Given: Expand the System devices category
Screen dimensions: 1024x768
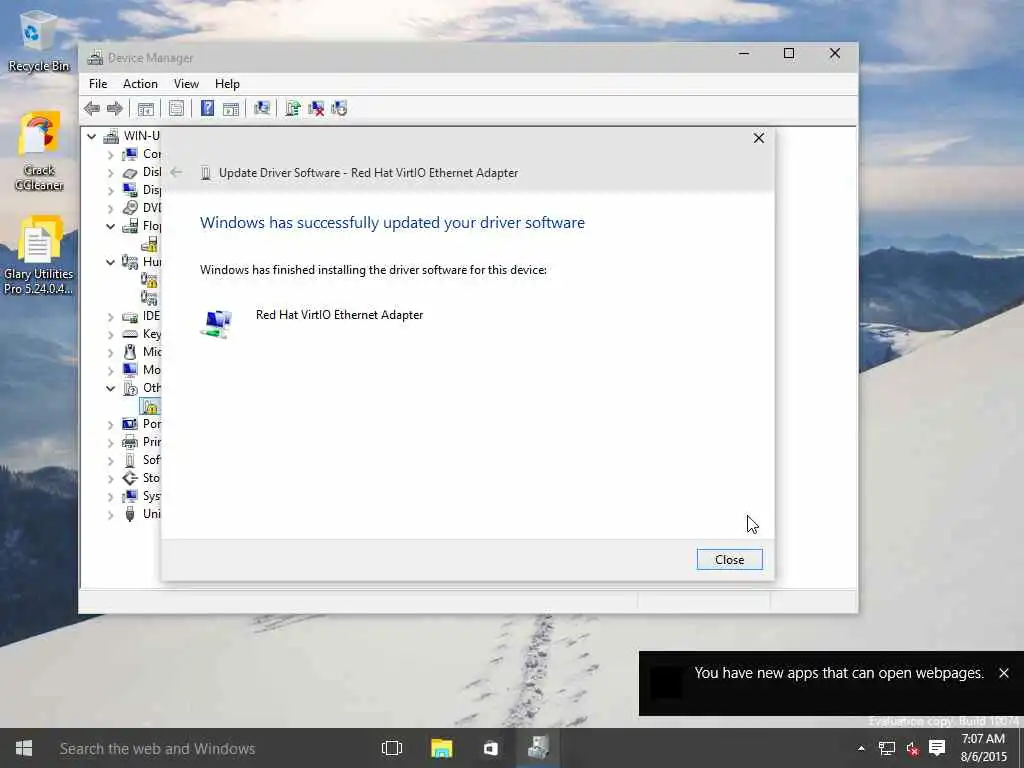Looking at the screenshot, I should coord(110,497).
